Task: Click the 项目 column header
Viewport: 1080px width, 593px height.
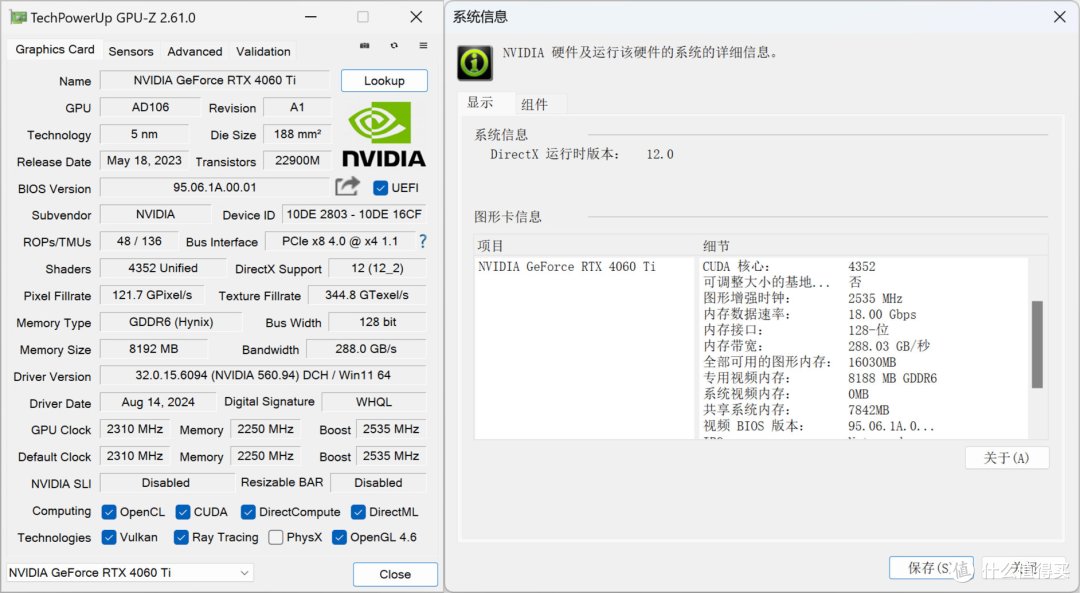Action: (585, 246)
